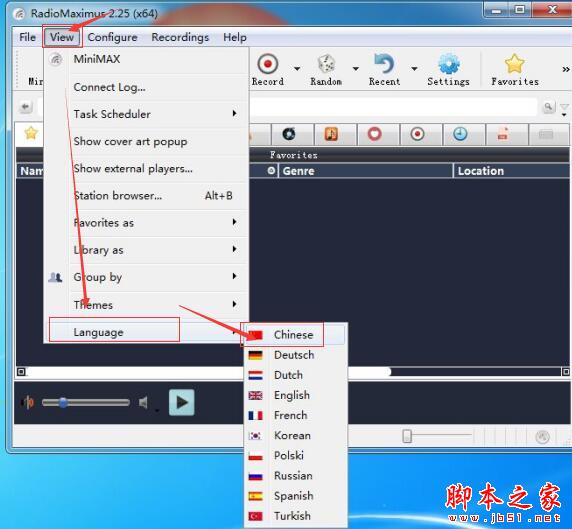This screenshot has height=529, width=572.
Task: Close the open View menu
Action: click(x=62, y=37)
